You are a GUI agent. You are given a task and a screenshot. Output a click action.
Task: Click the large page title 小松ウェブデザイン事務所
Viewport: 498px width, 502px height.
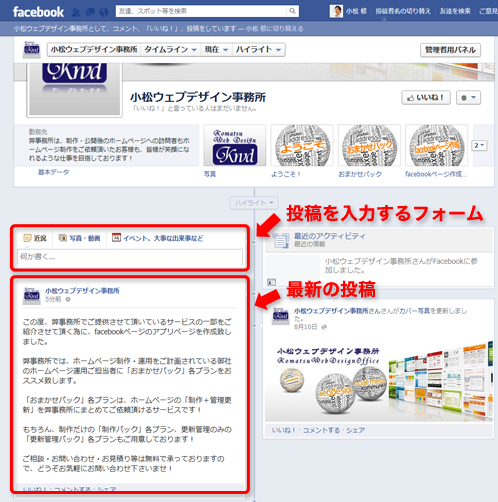[x=198, y=97]
